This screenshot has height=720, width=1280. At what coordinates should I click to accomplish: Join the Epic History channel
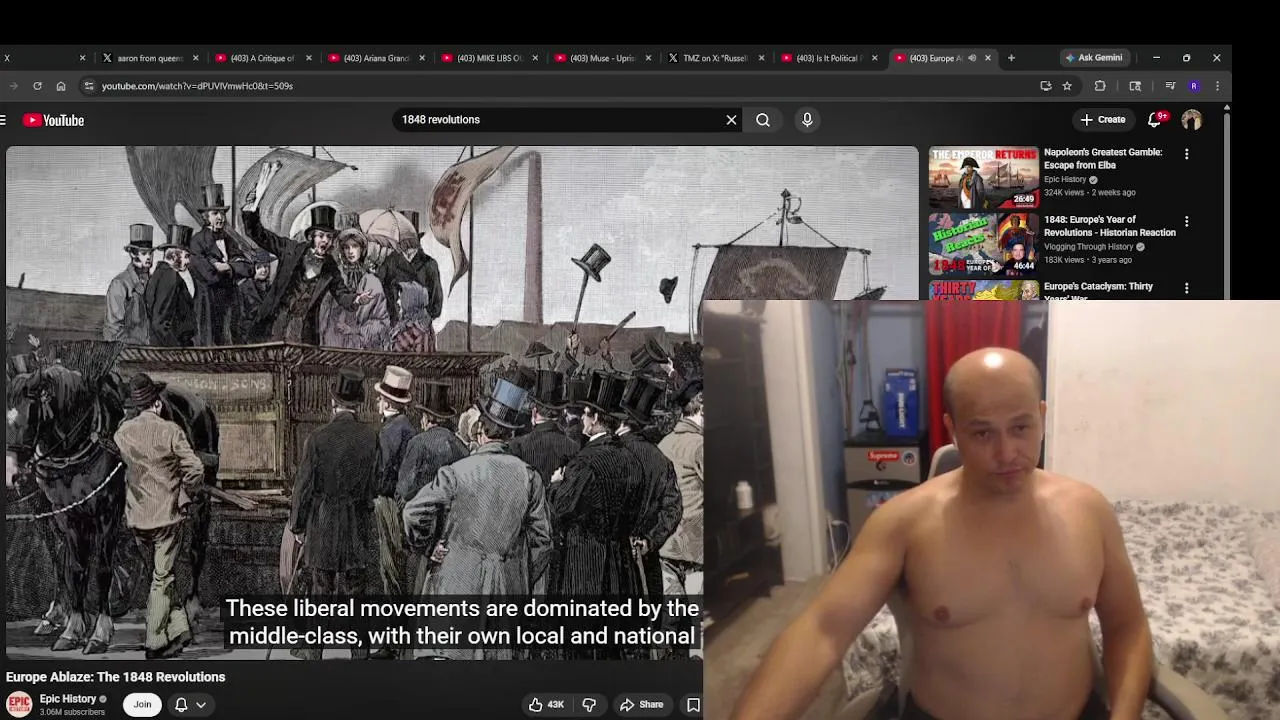(142, 704)
